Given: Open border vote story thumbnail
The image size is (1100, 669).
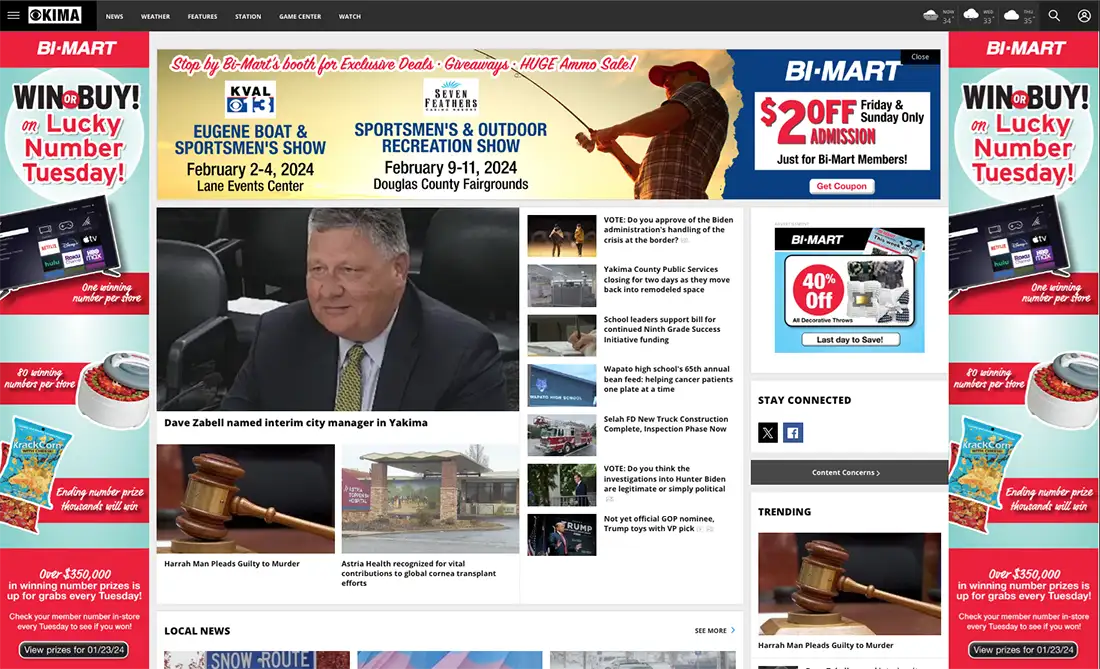Looking at the screenshot, I should click(561, 236).
